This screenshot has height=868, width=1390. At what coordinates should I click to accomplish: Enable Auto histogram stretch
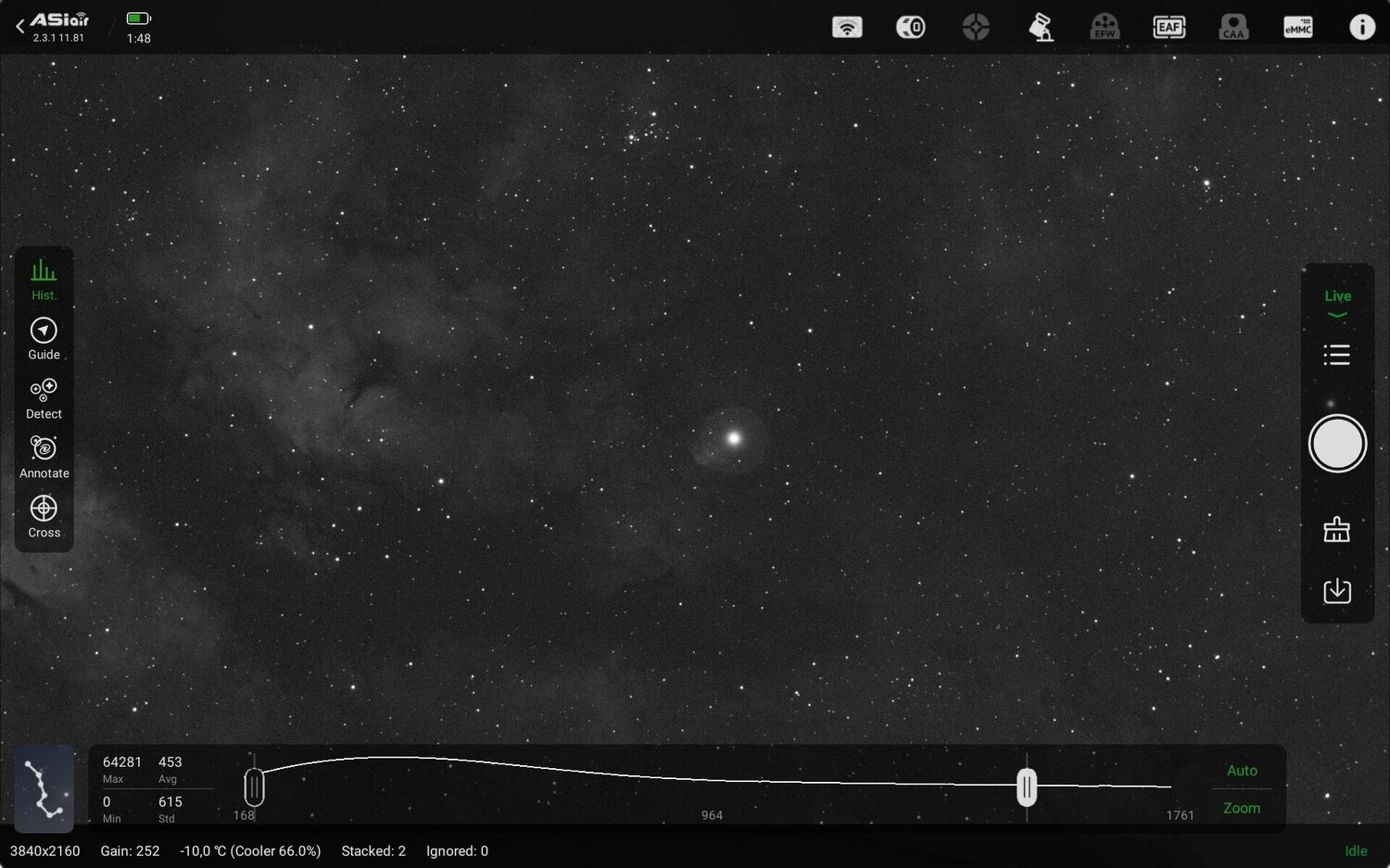pos(1241,770)
